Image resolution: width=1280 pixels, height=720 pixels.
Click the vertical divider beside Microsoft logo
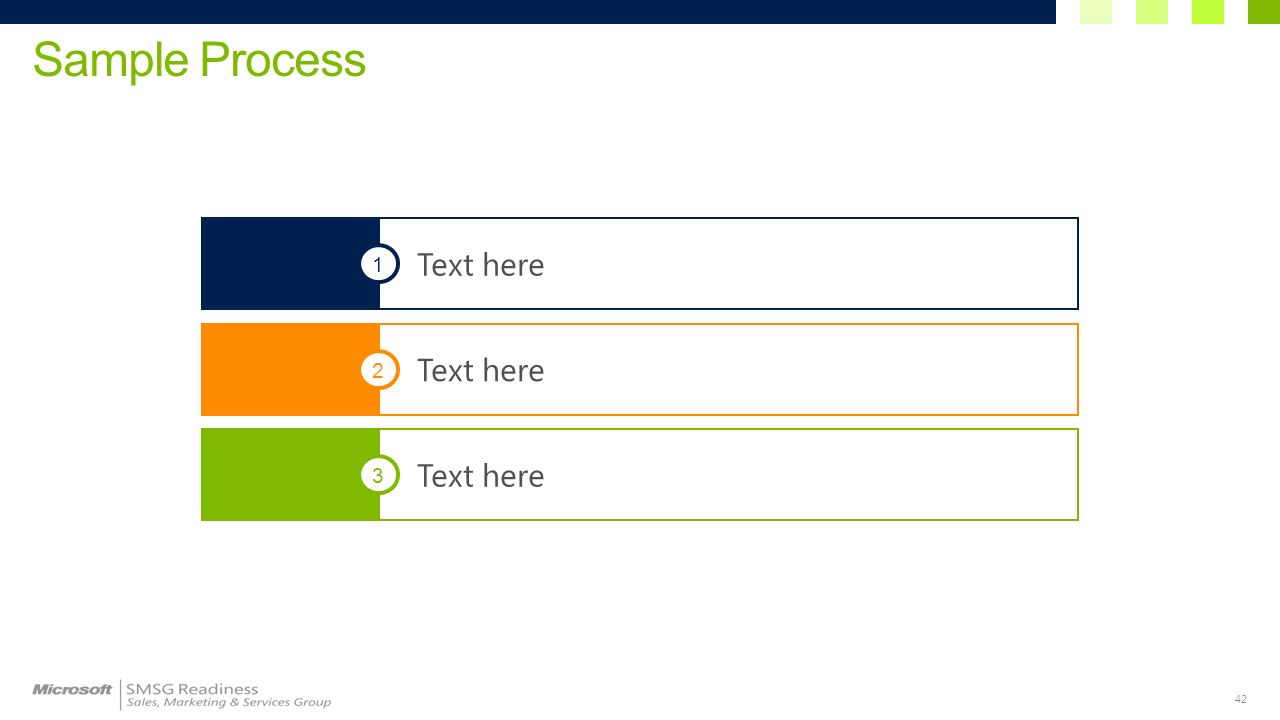click(x=120, y=695)
